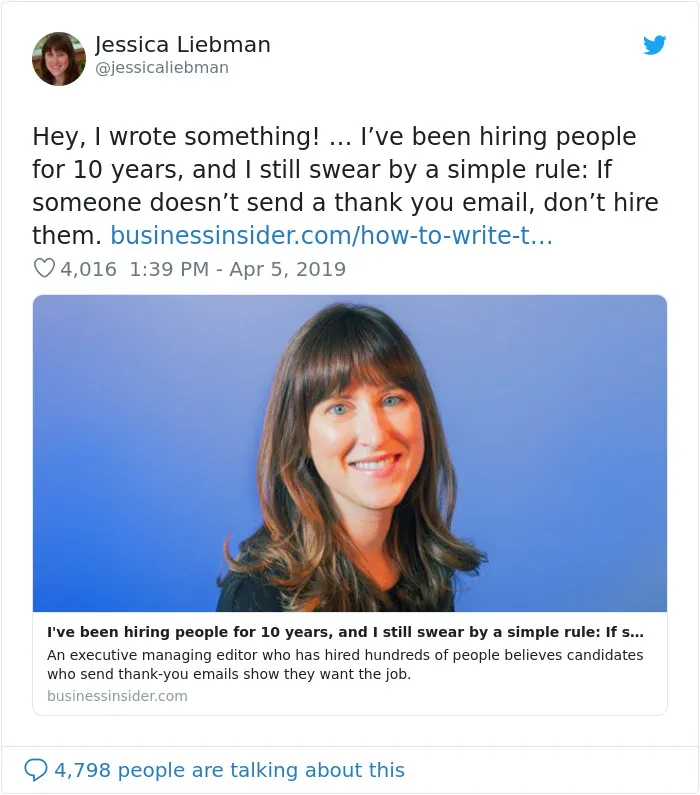Like the tweet via heart icon
The width and height of the screenshot is (700, 795).
point(44,268)
